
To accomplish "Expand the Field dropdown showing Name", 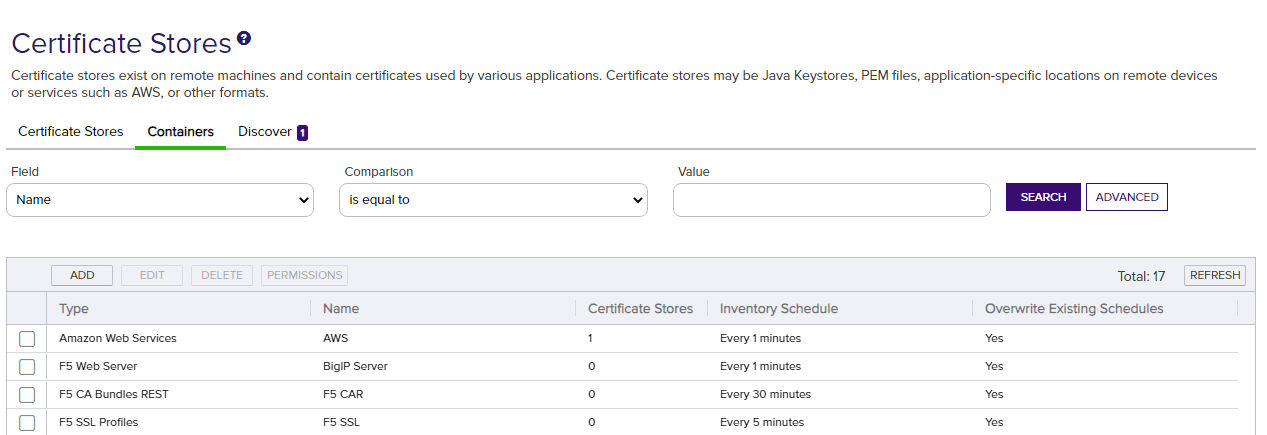I will (160, 200).
